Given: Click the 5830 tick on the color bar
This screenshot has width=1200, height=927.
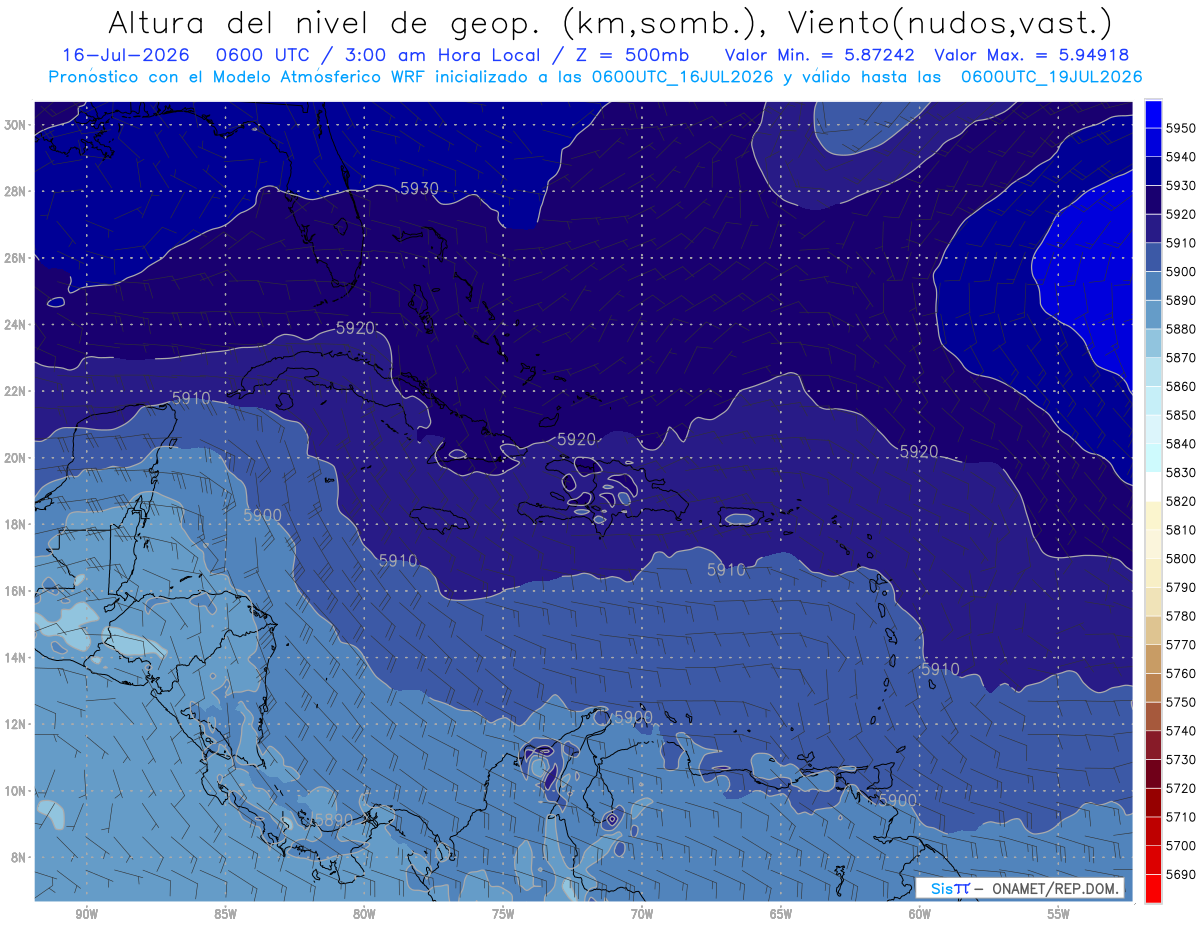Looking at the screenshot, I should [1180, 472].
